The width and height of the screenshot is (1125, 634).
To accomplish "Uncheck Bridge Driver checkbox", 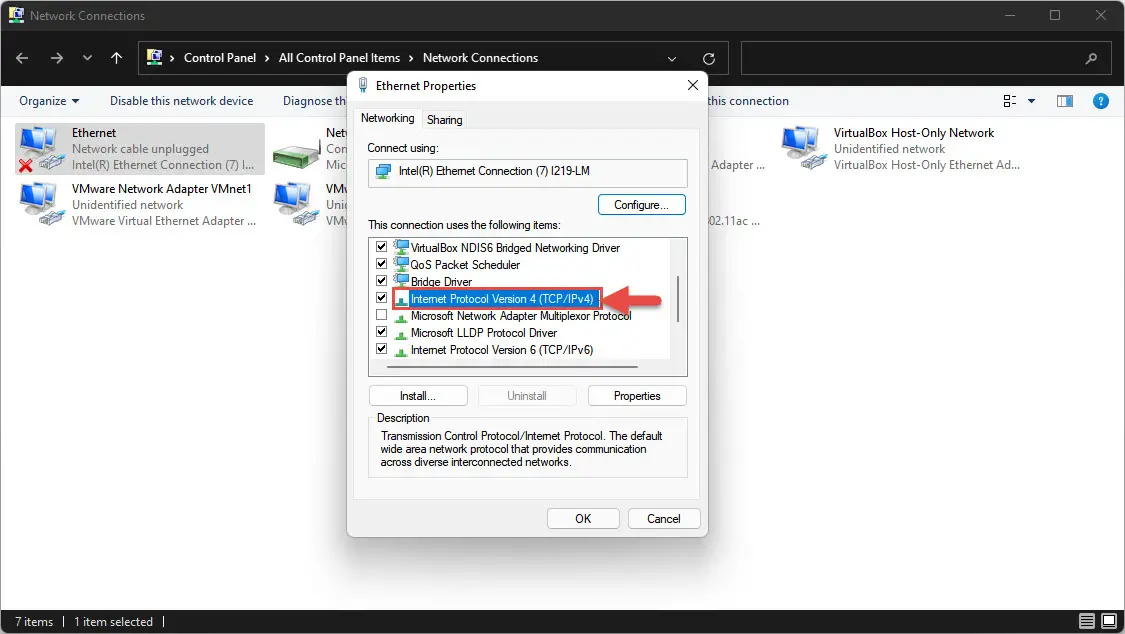I will pos(382,281).
